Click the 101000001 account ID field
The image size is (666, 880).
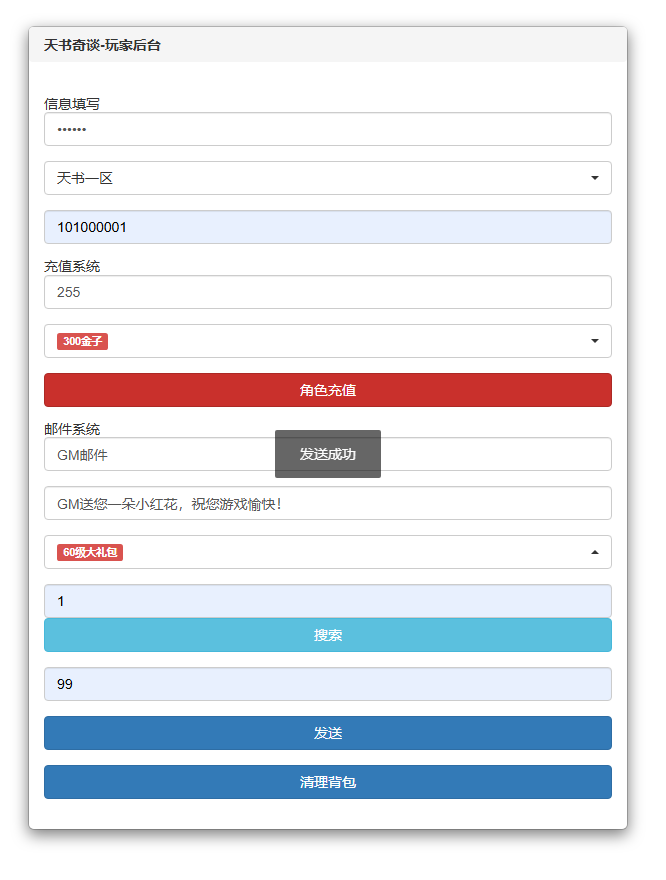coord(328,227)
